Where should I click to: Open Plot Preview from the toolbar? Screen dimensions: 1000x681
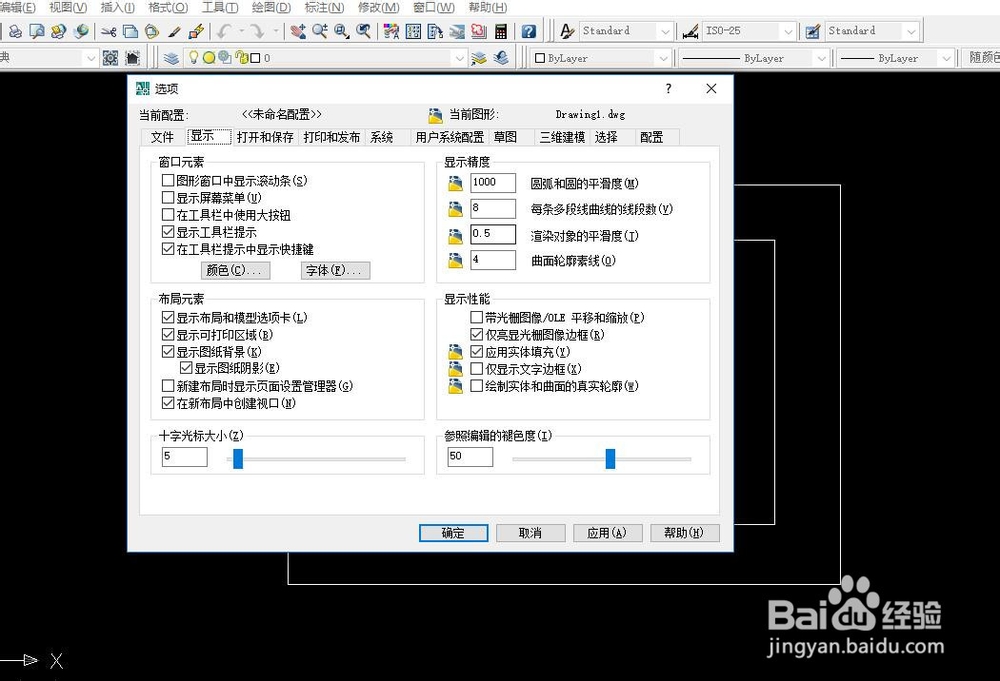(x=37, y=31)
